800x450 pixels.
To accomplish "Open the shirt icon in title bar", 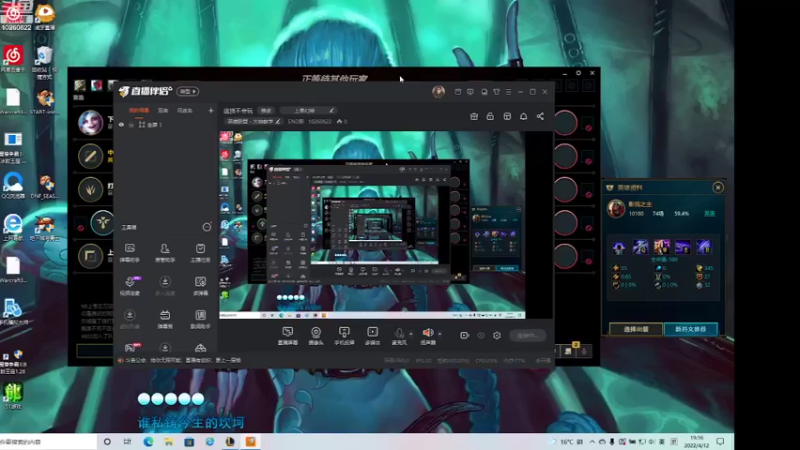I will tap(496, 92).
